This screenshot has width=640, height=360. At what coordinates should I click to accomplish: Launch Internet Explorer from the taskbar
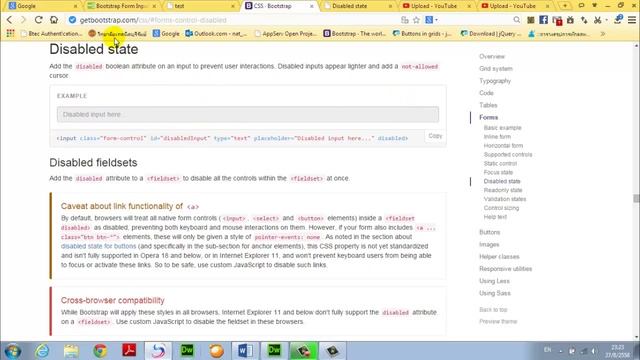coord(42,351)
